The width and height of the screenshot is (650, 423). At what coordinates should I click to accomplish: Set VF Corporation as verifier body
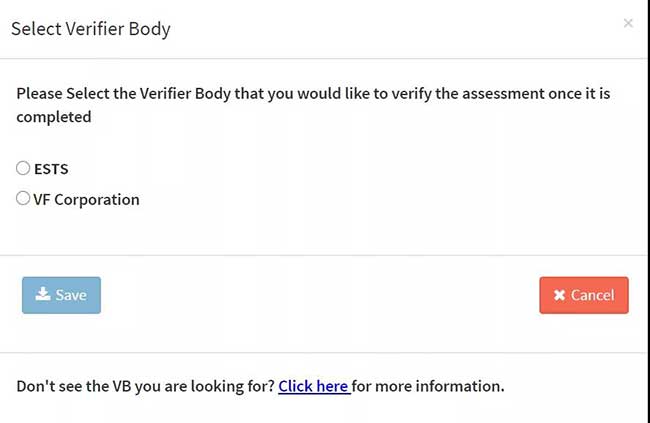pyautogui.click(x=23, y=198)
